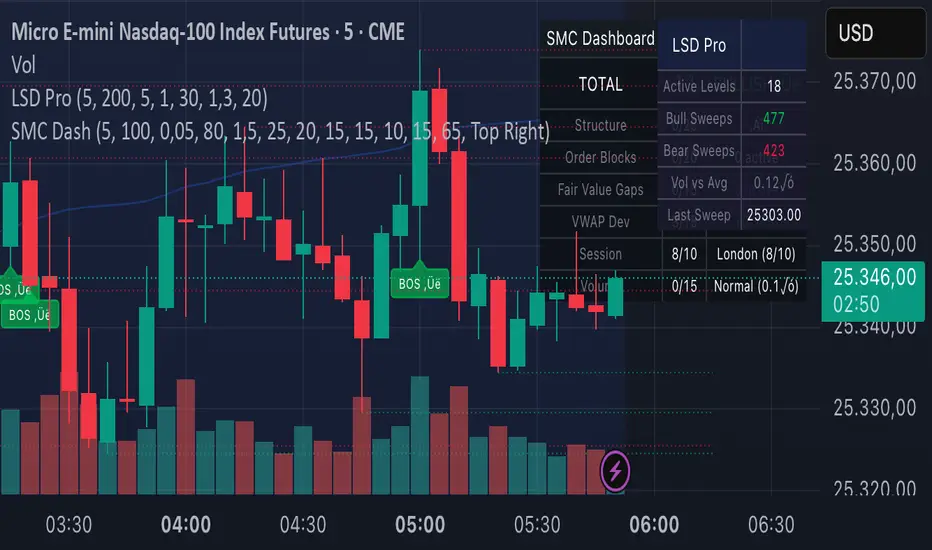Click the Active Levels value 18
Screen dimensions: 932x550
[x=774, y=86]
